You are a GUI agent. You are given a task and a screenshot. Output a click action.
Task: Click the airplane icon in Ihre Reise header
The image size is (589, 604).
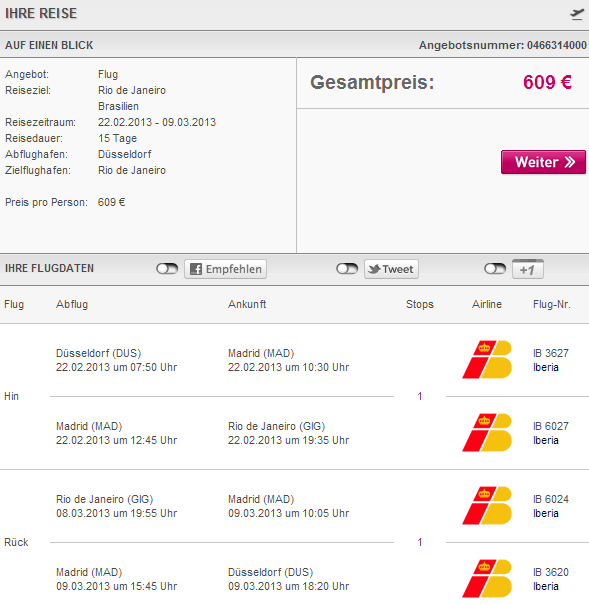577,14
